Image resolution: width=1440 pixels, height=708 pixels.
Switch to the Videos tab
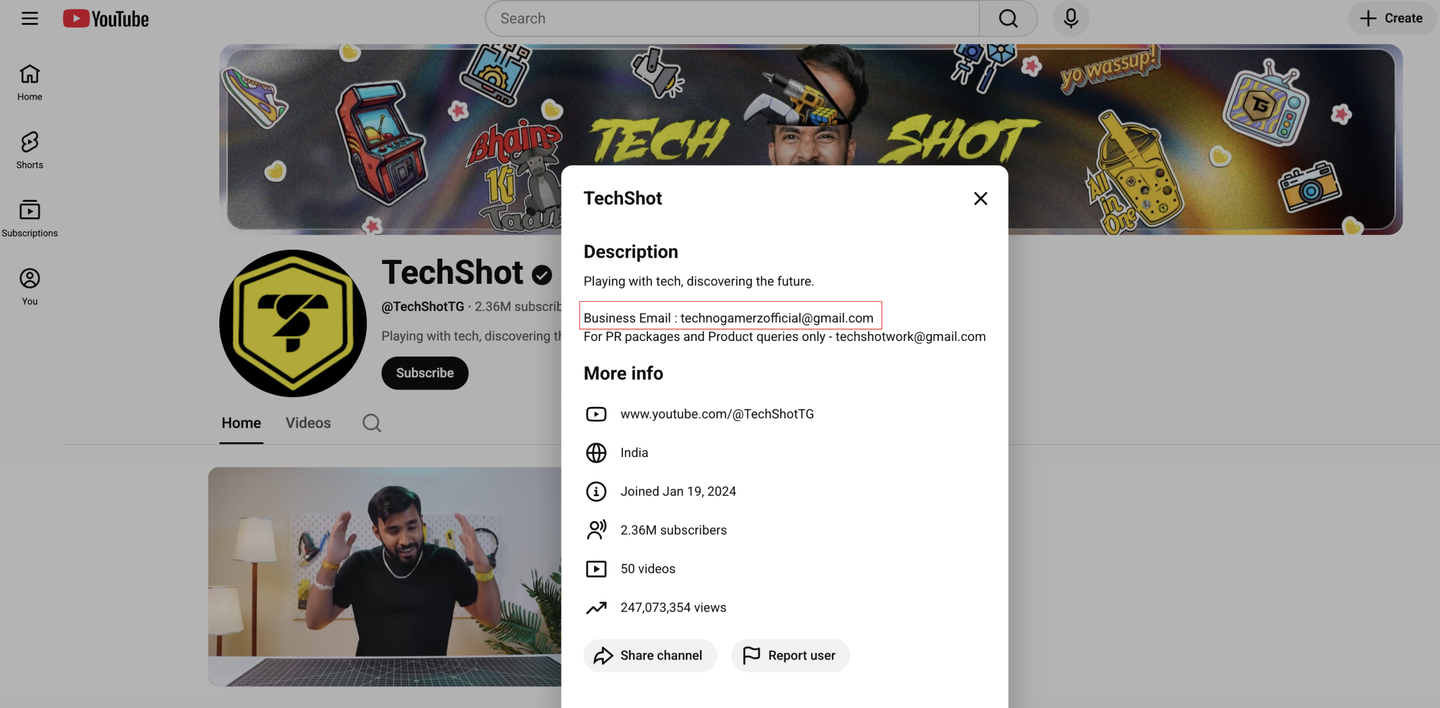[308, 423]
